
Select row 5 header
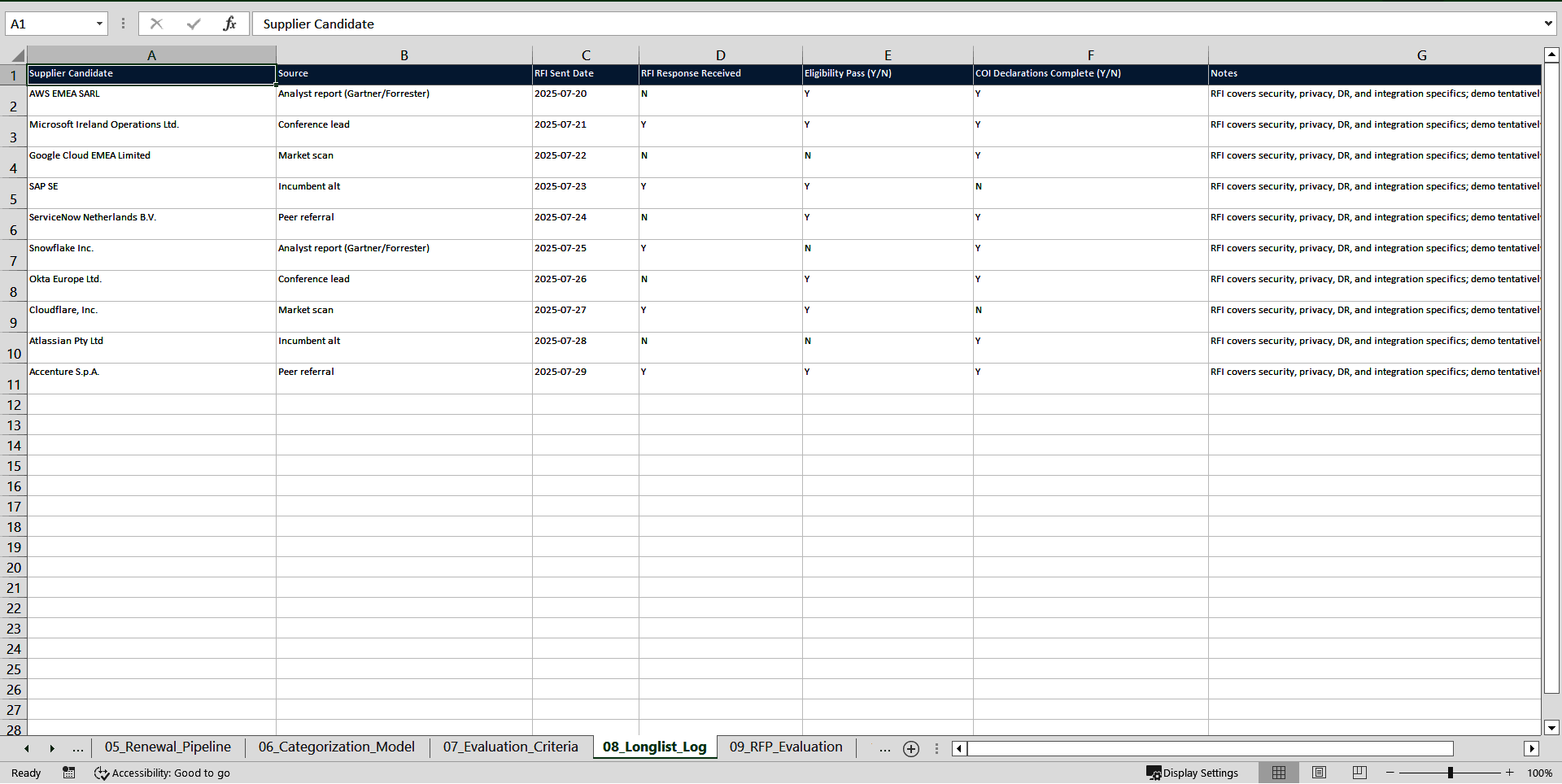[13, 194]
